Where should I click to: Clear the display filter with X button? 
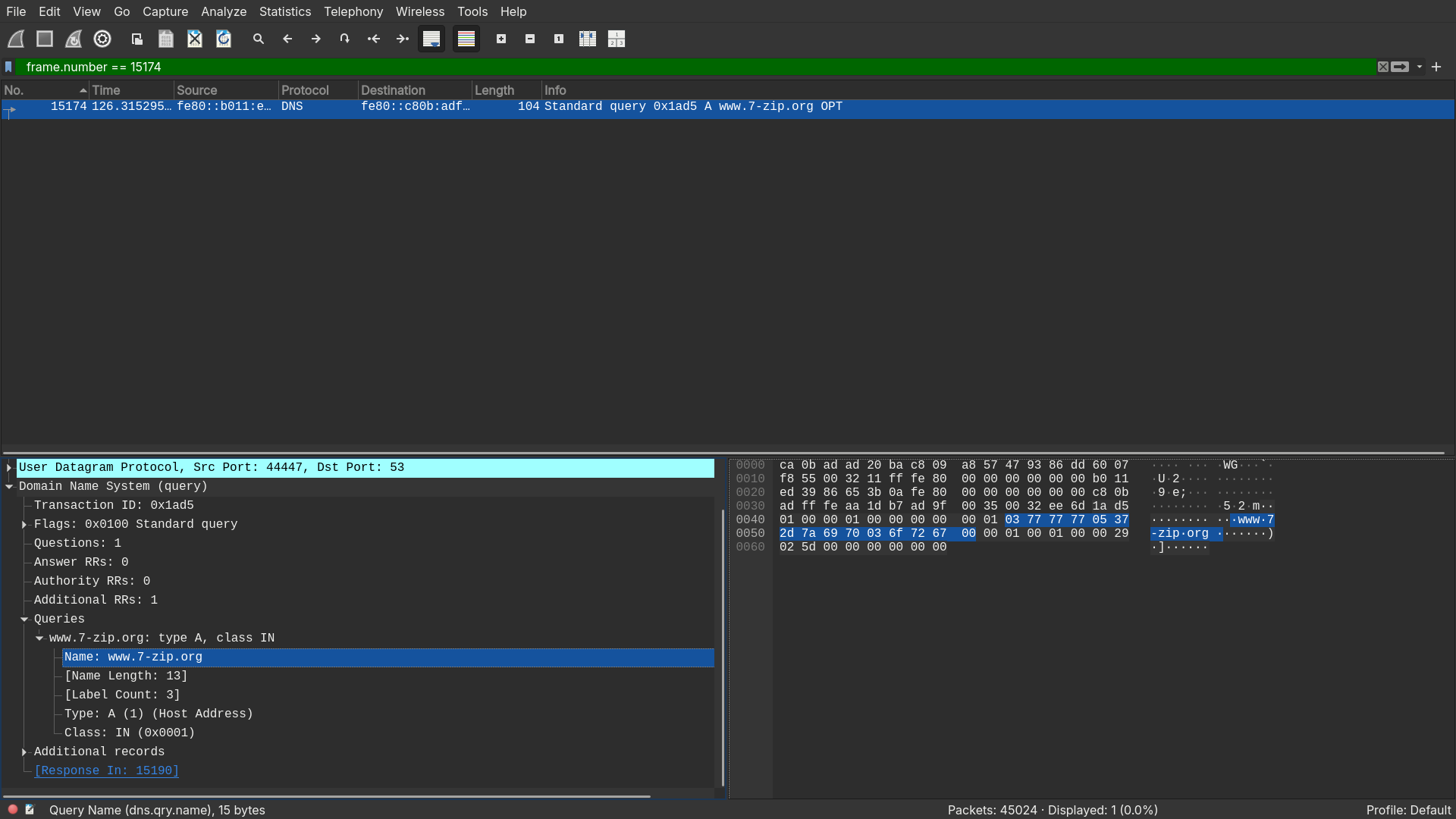(1383, 67)
